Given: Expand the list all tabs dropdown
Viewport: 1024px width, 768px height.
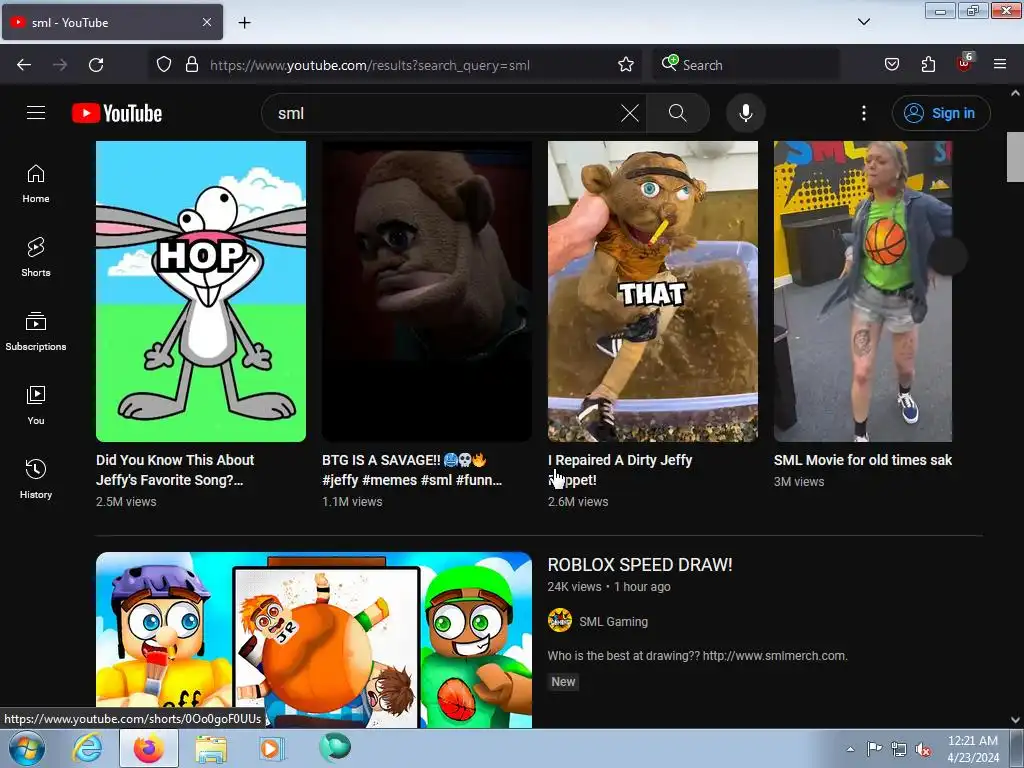Looking at the screenshot, I should click(x=863, y=22).
